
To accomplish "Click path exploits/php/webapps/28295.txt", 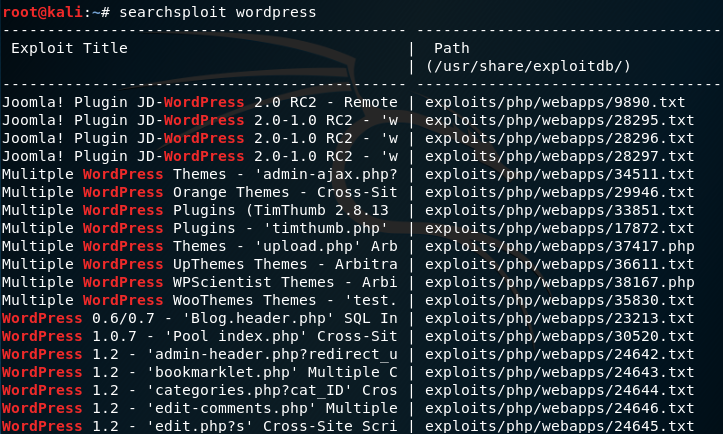I will pyautogui.click(x=559, y=120).
